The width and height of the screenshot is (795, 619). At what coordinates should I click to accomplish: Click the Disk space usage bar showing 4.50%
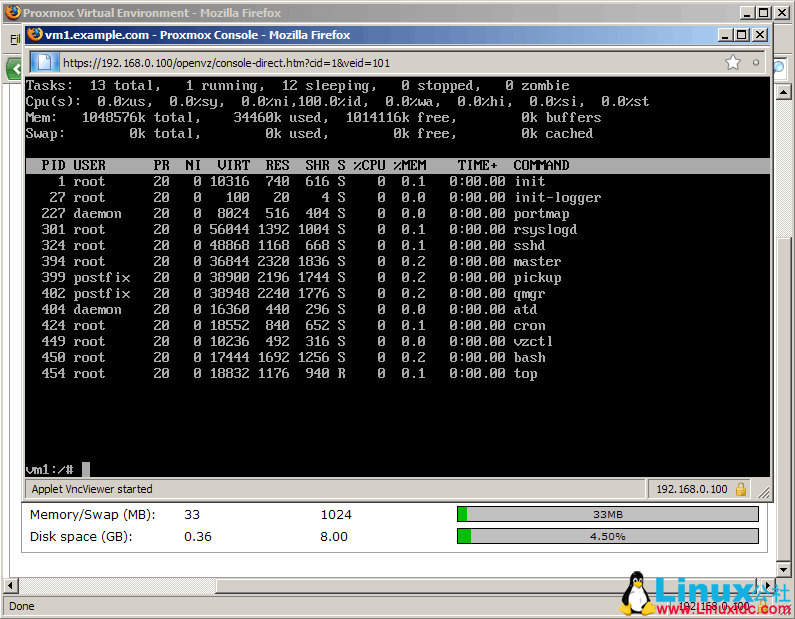pyautogui.click(x=607, y=536)
